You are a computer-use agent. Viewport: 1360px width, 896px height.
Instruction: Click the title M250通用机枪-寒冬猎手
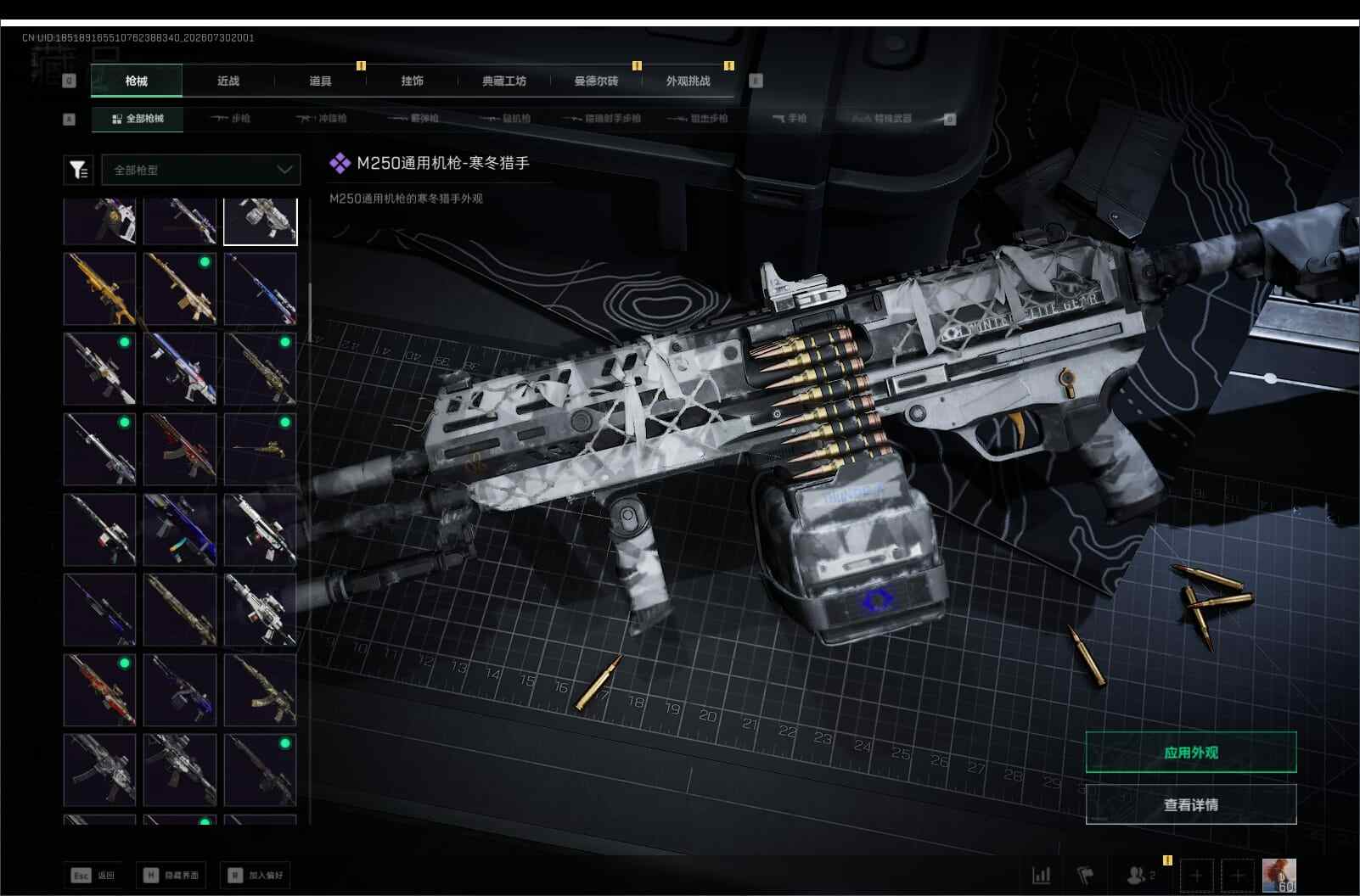442,163
